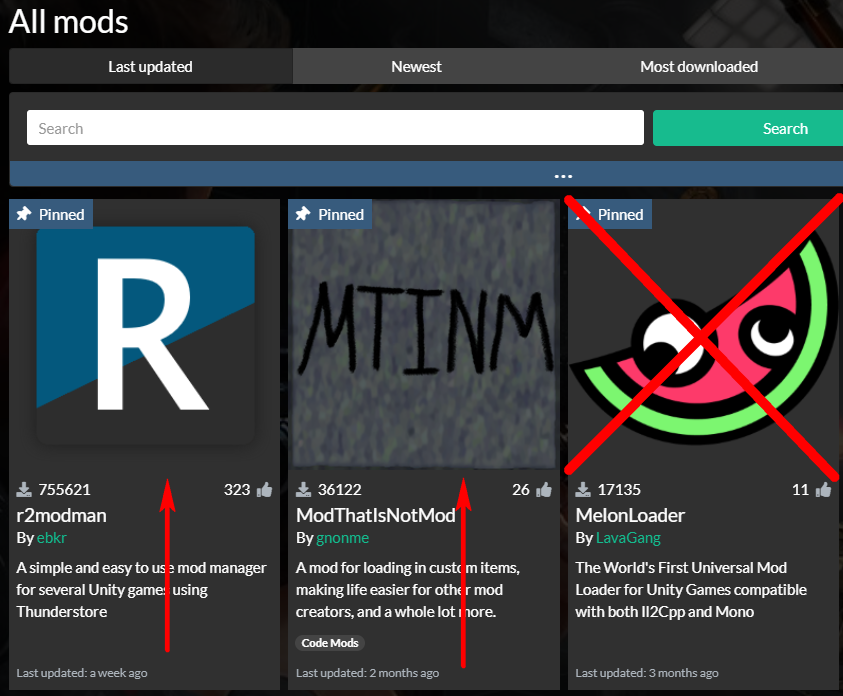
Task: Click 'Last updated: 3 months ago' text
Action: coord(647,673)
